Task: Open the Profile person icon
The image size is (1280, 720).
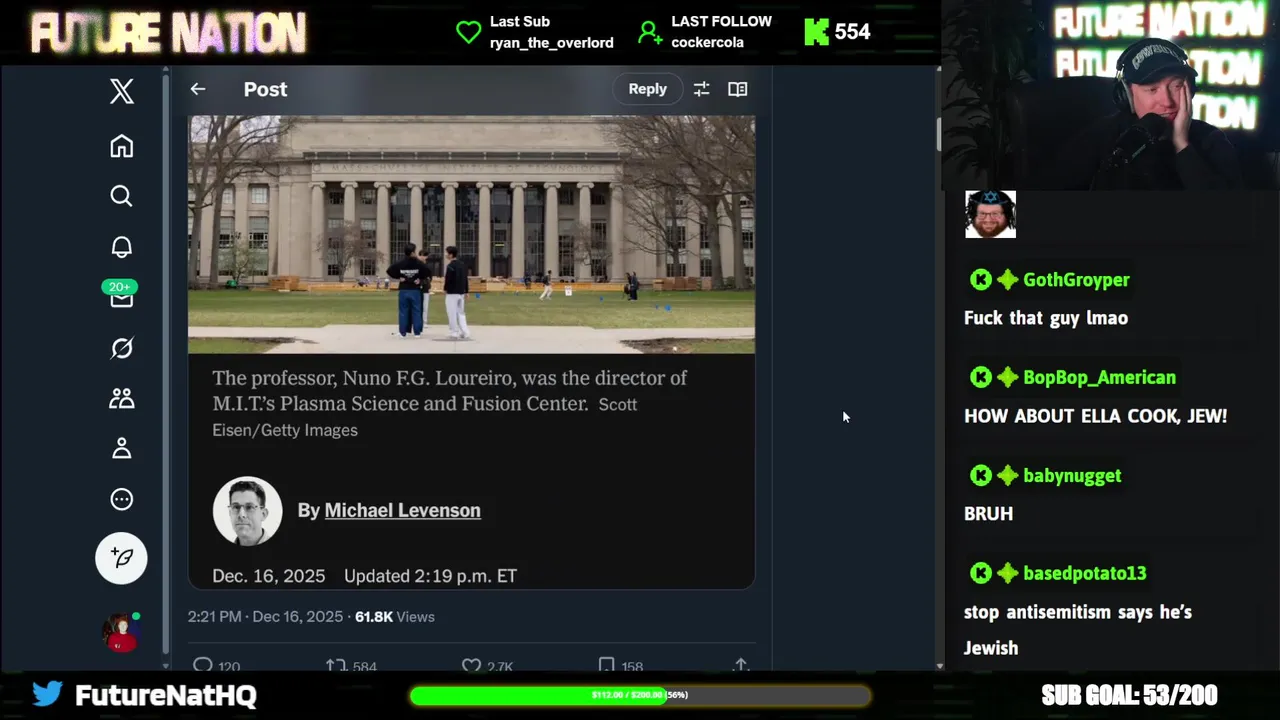Action: click(121, 449)
